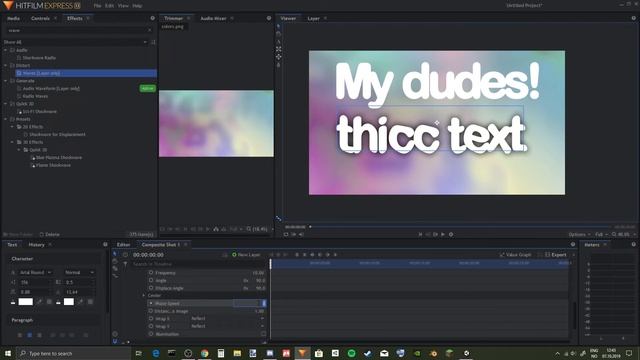Collapse the Quick 3D effects category
Screen dimensions: 640x360
coord(6,104)
